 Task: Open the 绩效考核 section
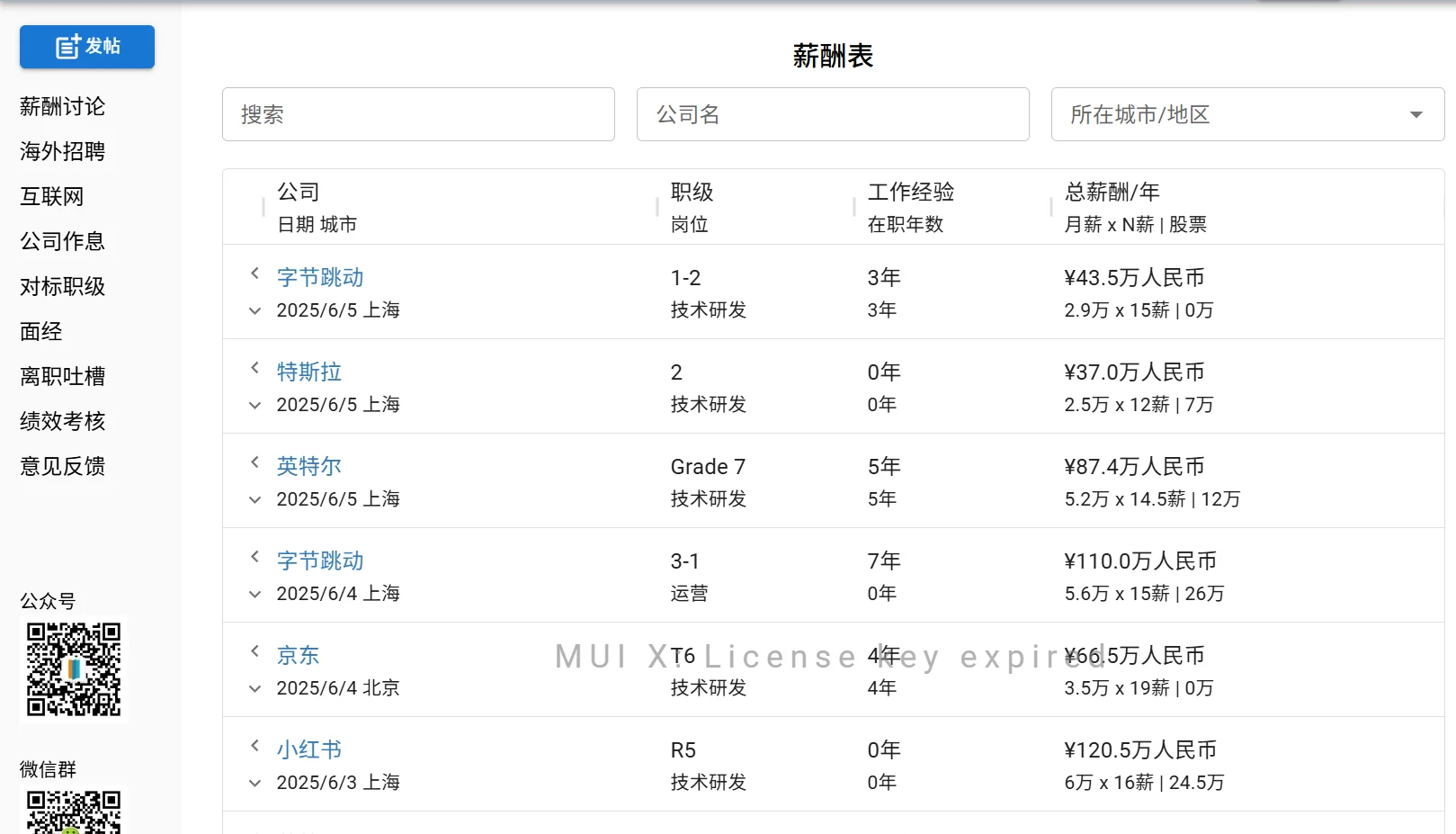click(63, 421)
